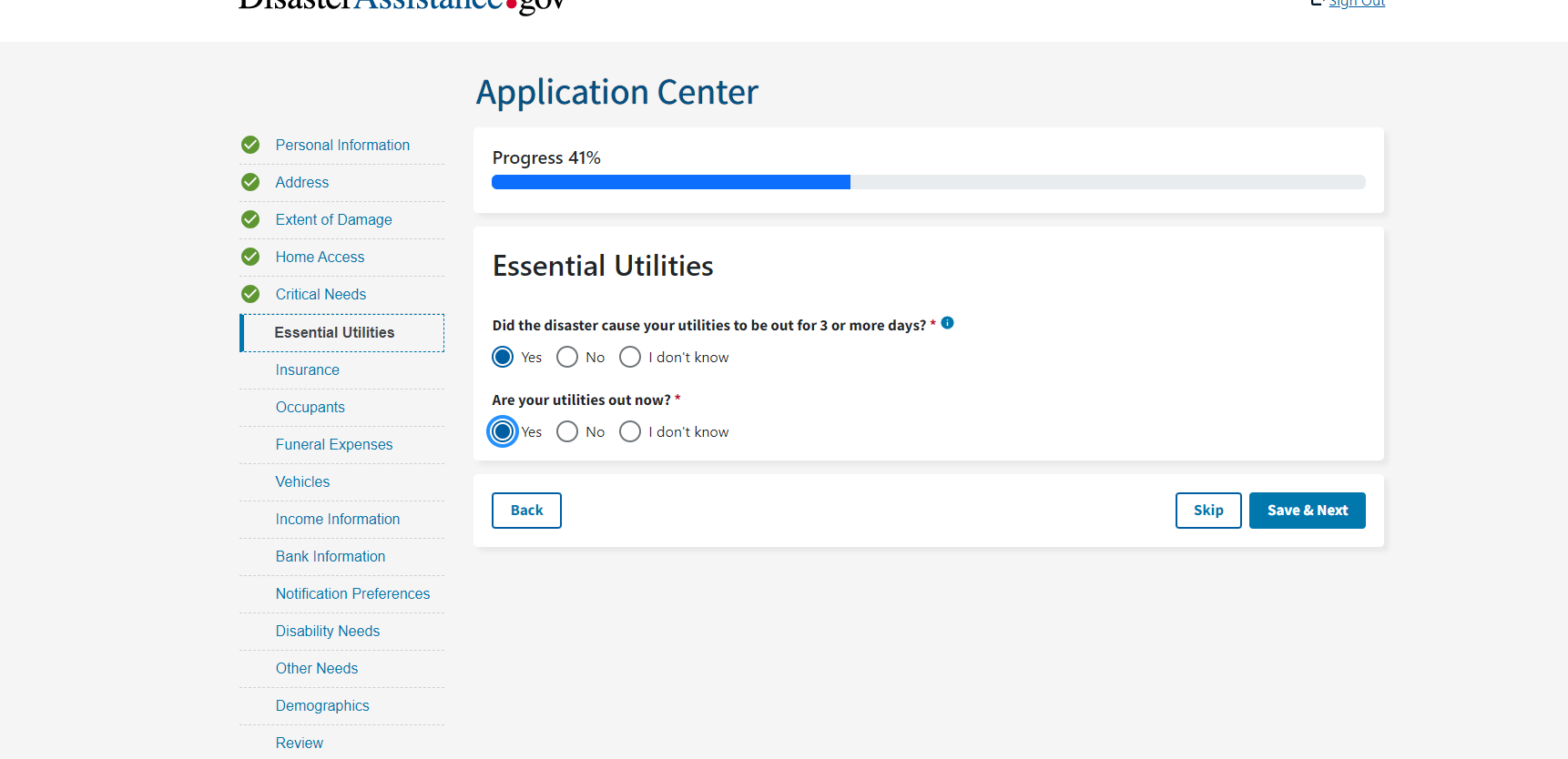Open Funeral Expenses in sidebar
The height and width of the screenshot is (759, 1568).
(x=334, y=444)
